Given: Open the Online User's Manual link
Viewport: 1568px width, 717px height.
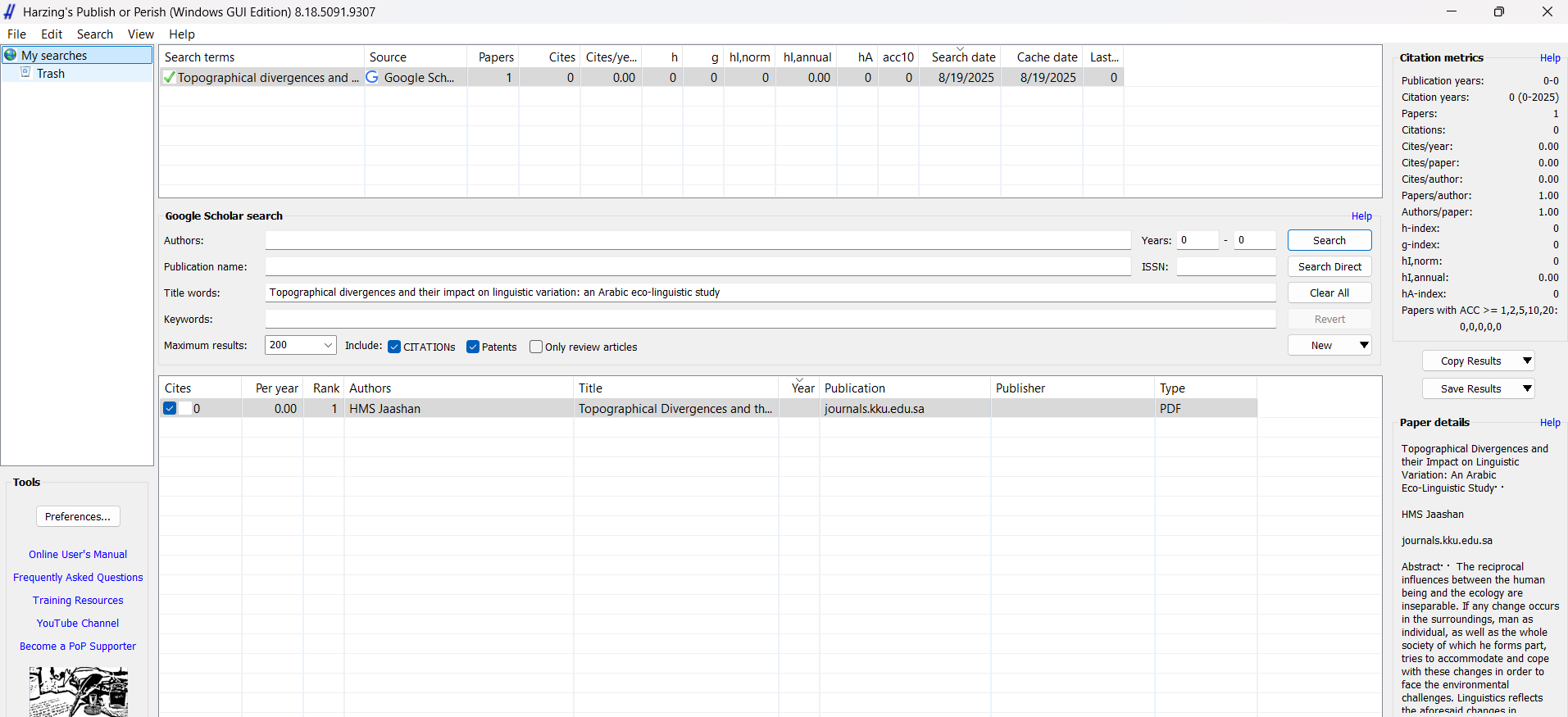Looking at the screenshot, I should pyautogui.click(x=78, y=555).
